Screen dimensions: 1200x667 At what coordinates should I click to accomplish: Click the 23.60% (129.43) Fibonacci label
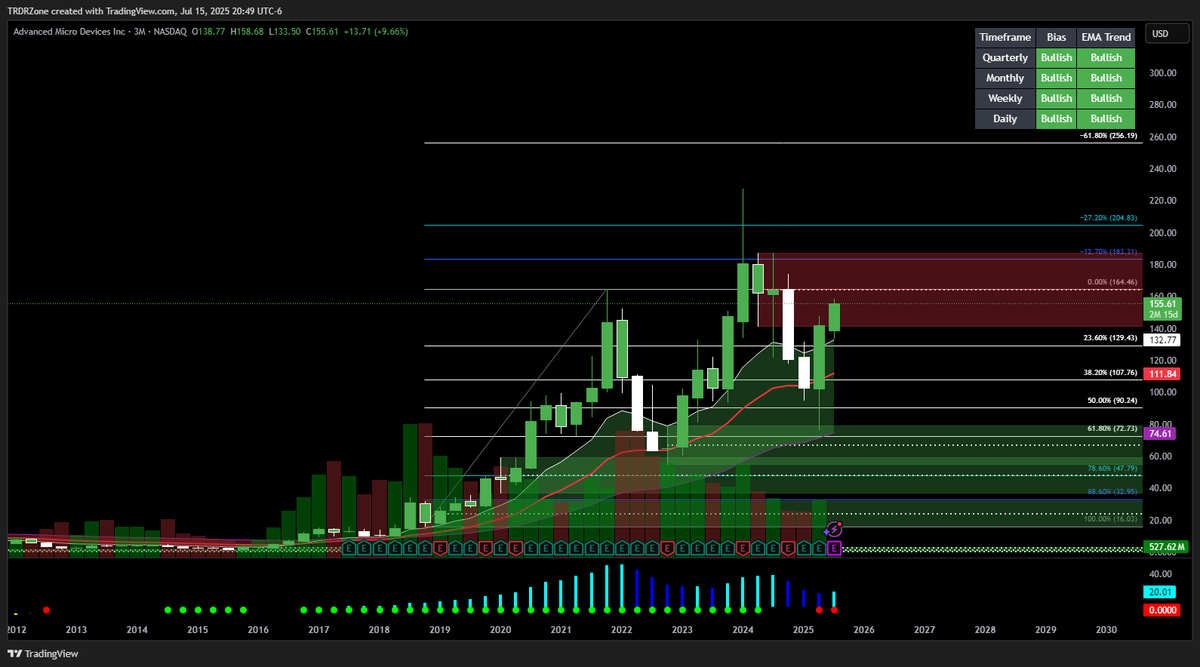(1110, 337)
